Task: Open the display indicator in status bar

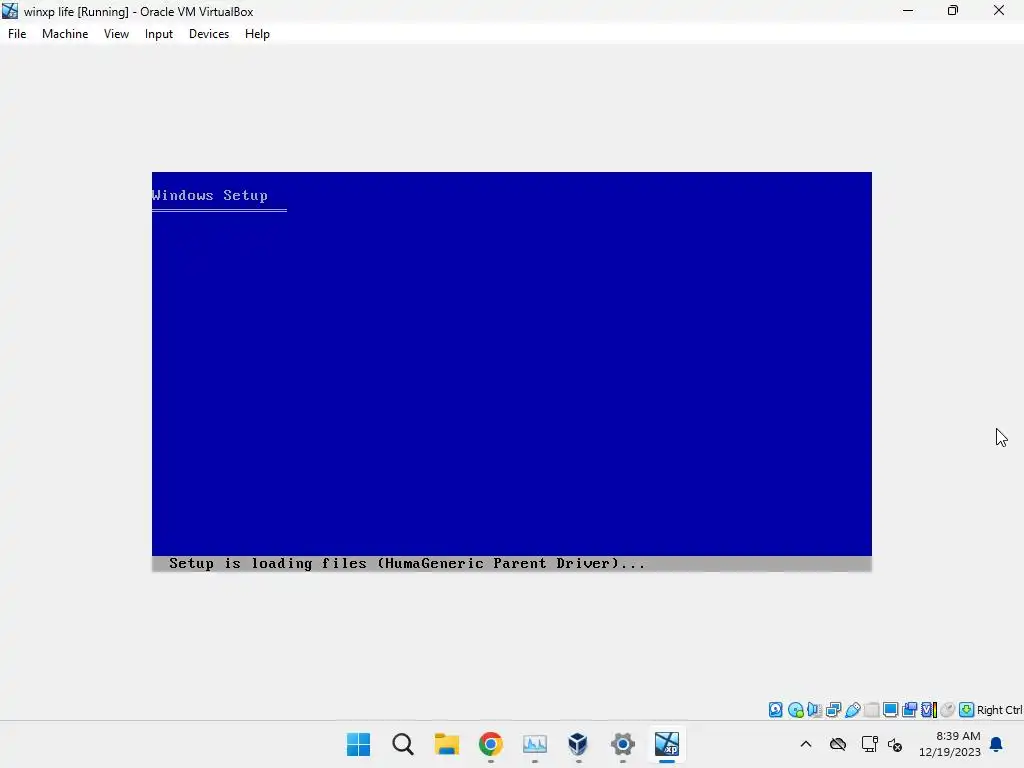Action: pyautogui.click(x=890, y=710)
